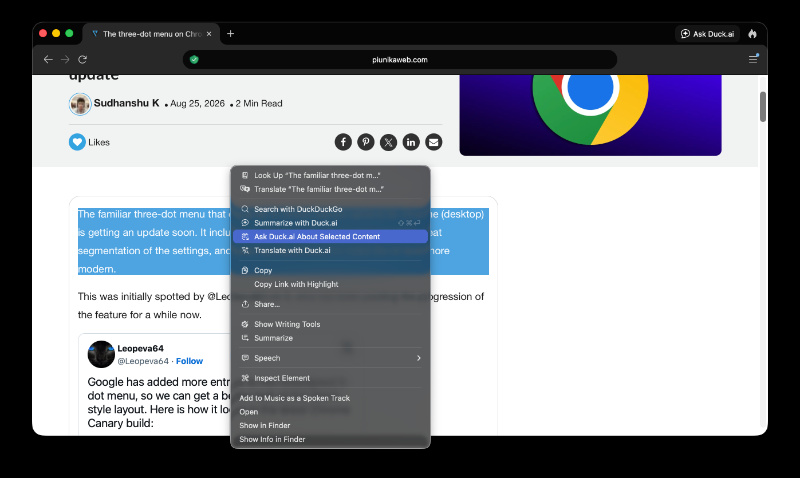Share the article on Facebook
Image resolution: width=800 pixels, height=478 pixels.
tap(343, 142)
